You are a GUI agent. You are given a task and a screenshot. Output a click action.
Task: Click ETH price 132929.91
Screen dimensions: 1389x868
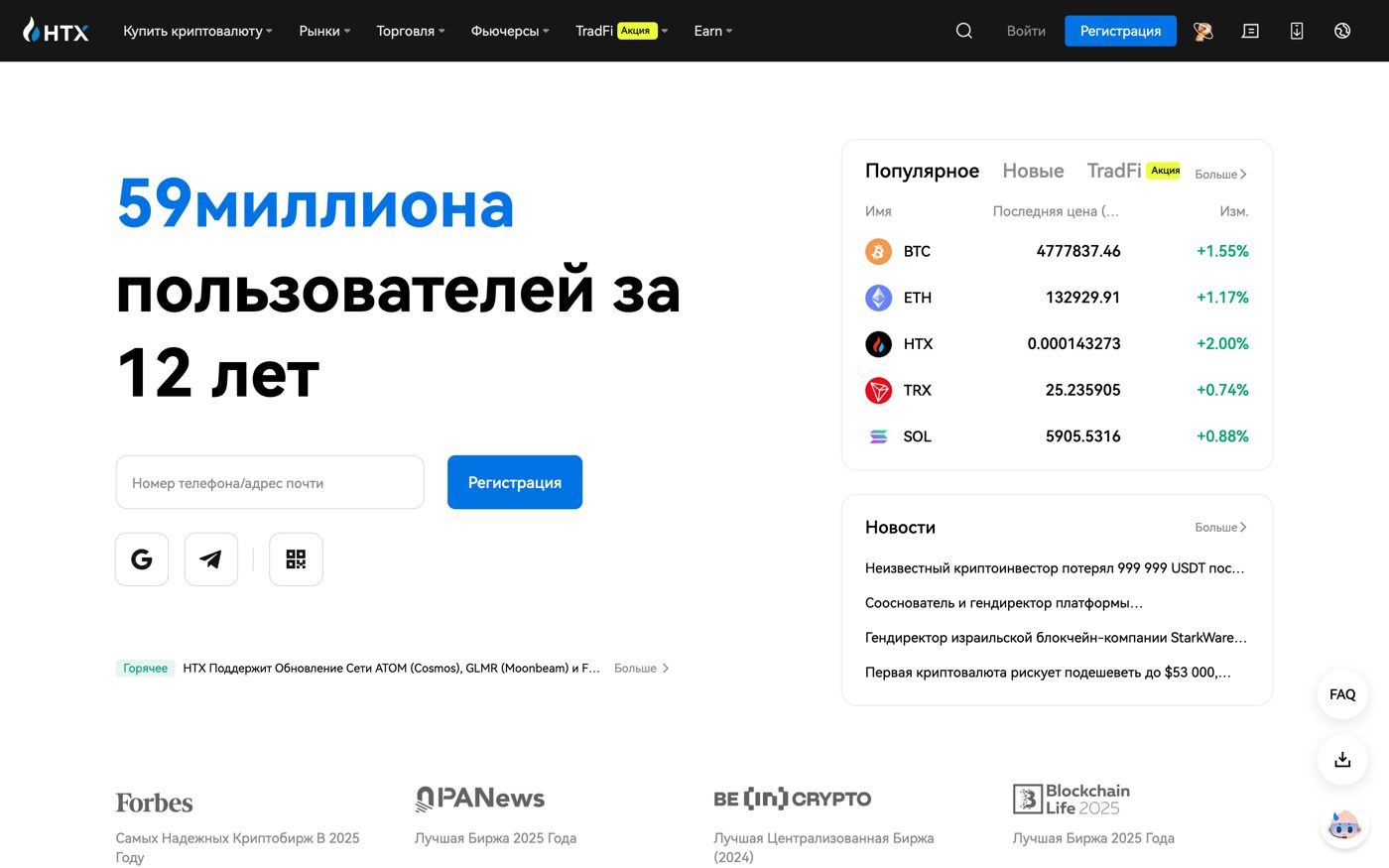tap(1082, 298)
